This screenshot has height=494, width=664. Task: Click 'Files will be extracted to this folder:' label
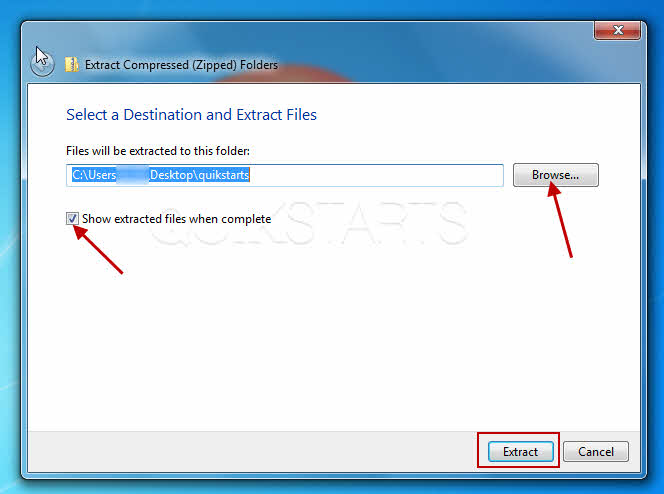(158, 151)
